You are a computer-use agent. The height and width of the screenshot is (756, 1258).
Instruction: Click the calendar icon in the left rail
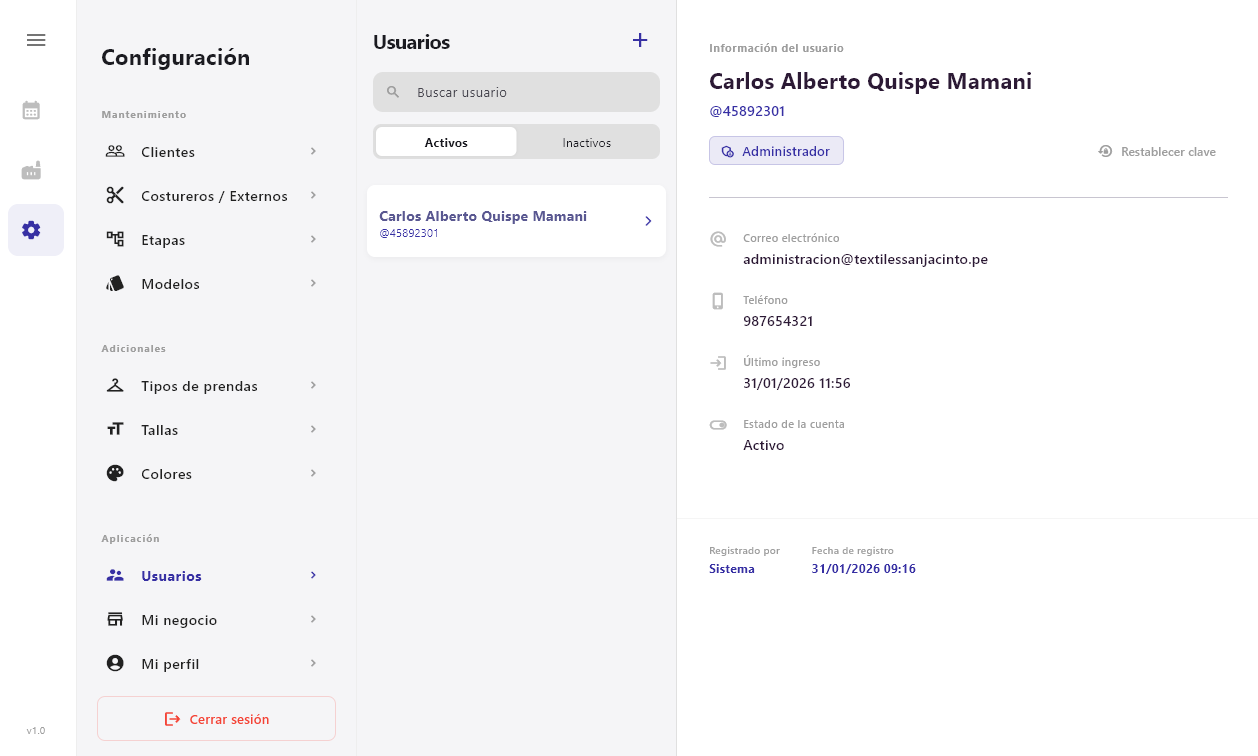[x=31, y=110]
